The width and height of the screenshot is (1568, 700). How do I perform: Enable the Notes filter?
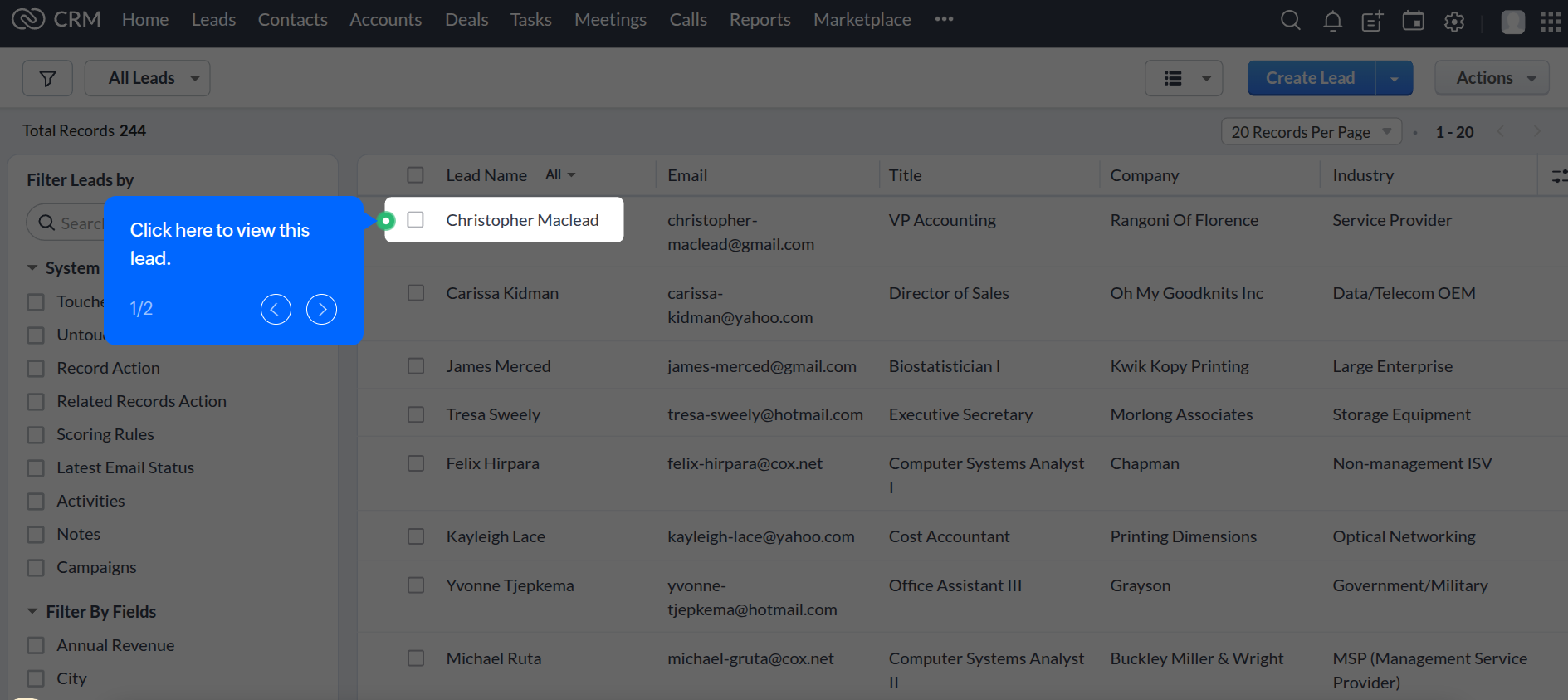[x=36, y=535]
